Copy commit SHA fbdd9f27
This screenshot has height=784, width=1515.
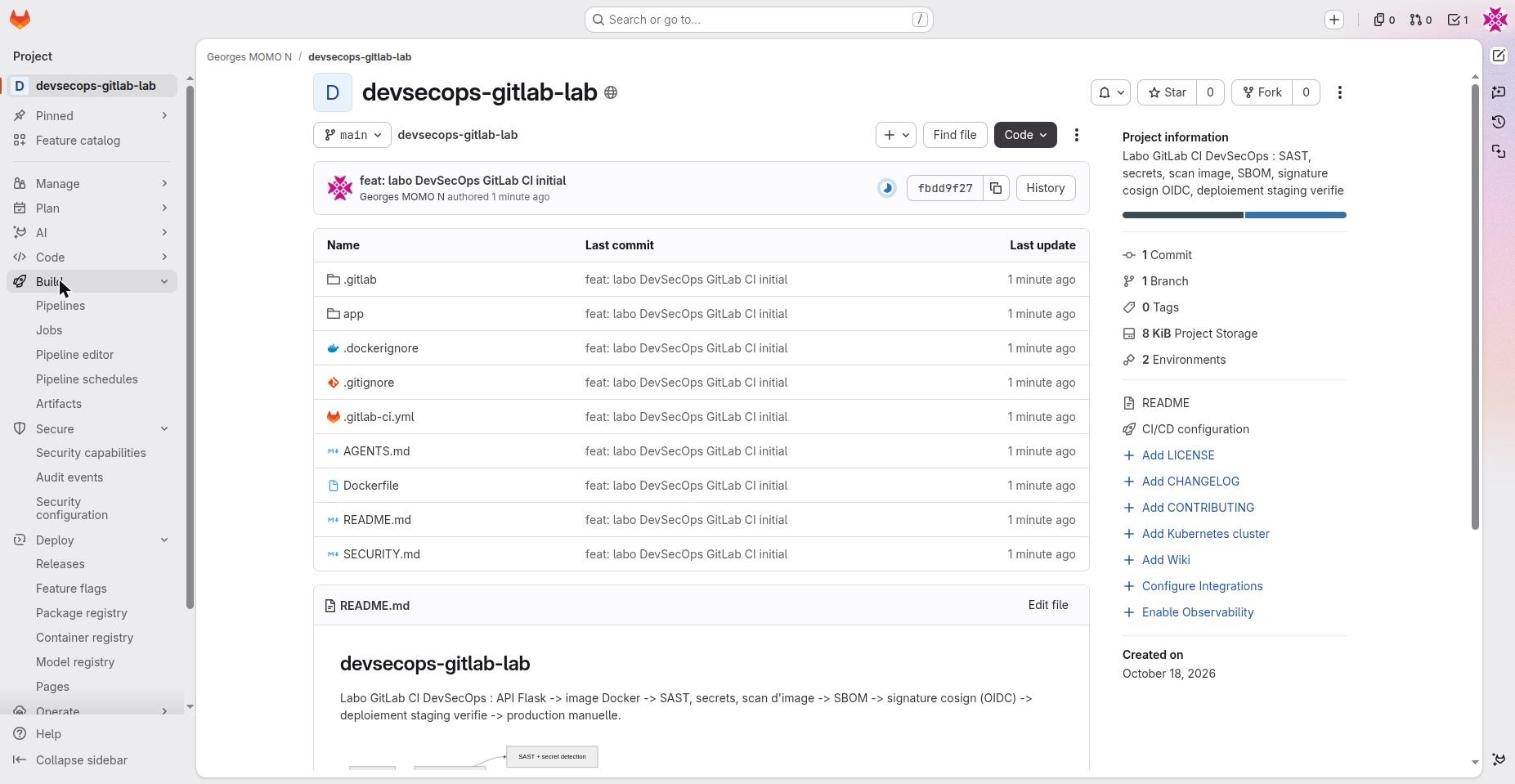pos(996,188)
